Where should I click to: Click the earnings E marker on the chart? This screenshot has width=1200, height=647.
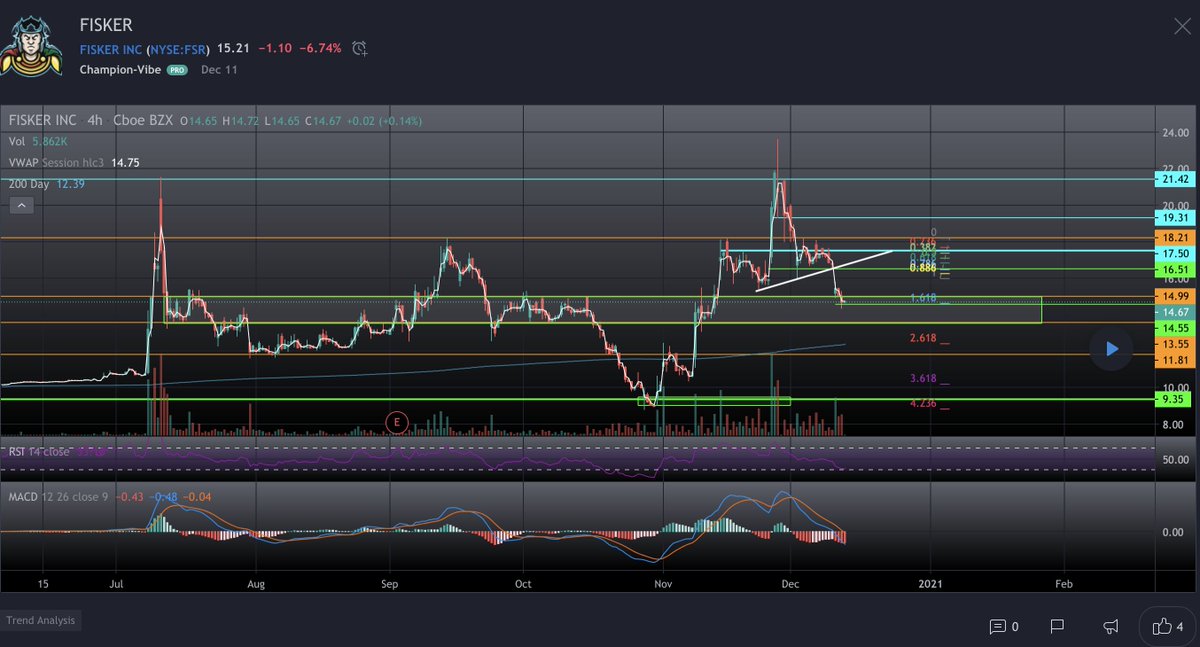(396, 422)
